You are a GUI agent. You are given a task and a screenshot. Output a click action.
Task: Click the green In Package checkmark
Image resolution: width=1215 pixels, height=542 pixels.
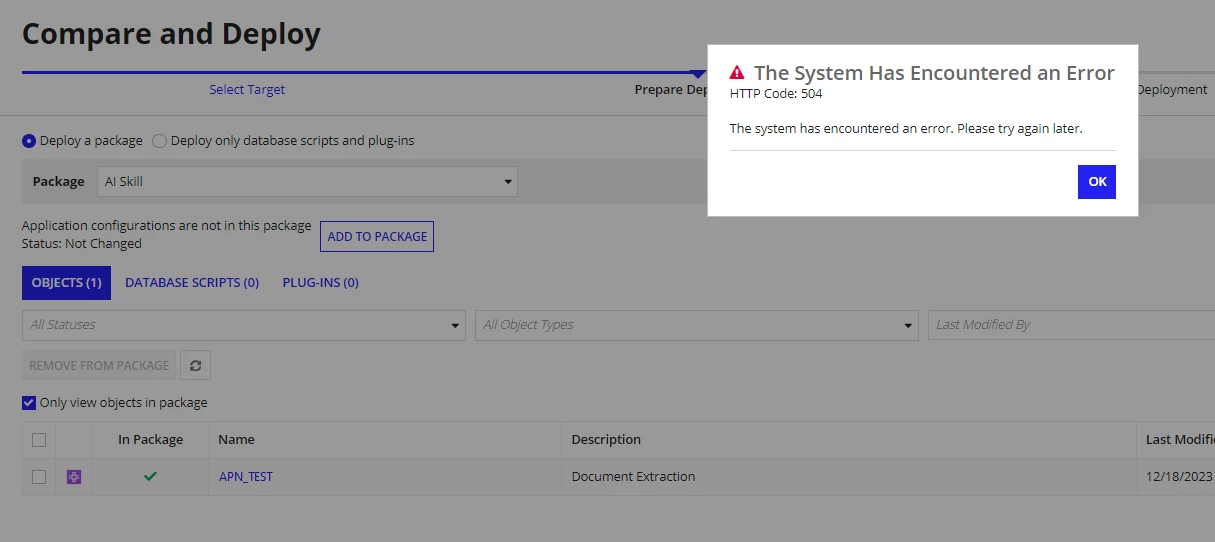click(150, 476)
